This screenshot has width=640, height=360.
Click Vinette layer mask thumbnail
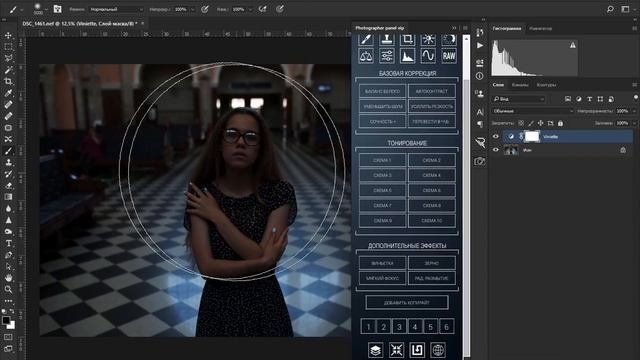531,136
